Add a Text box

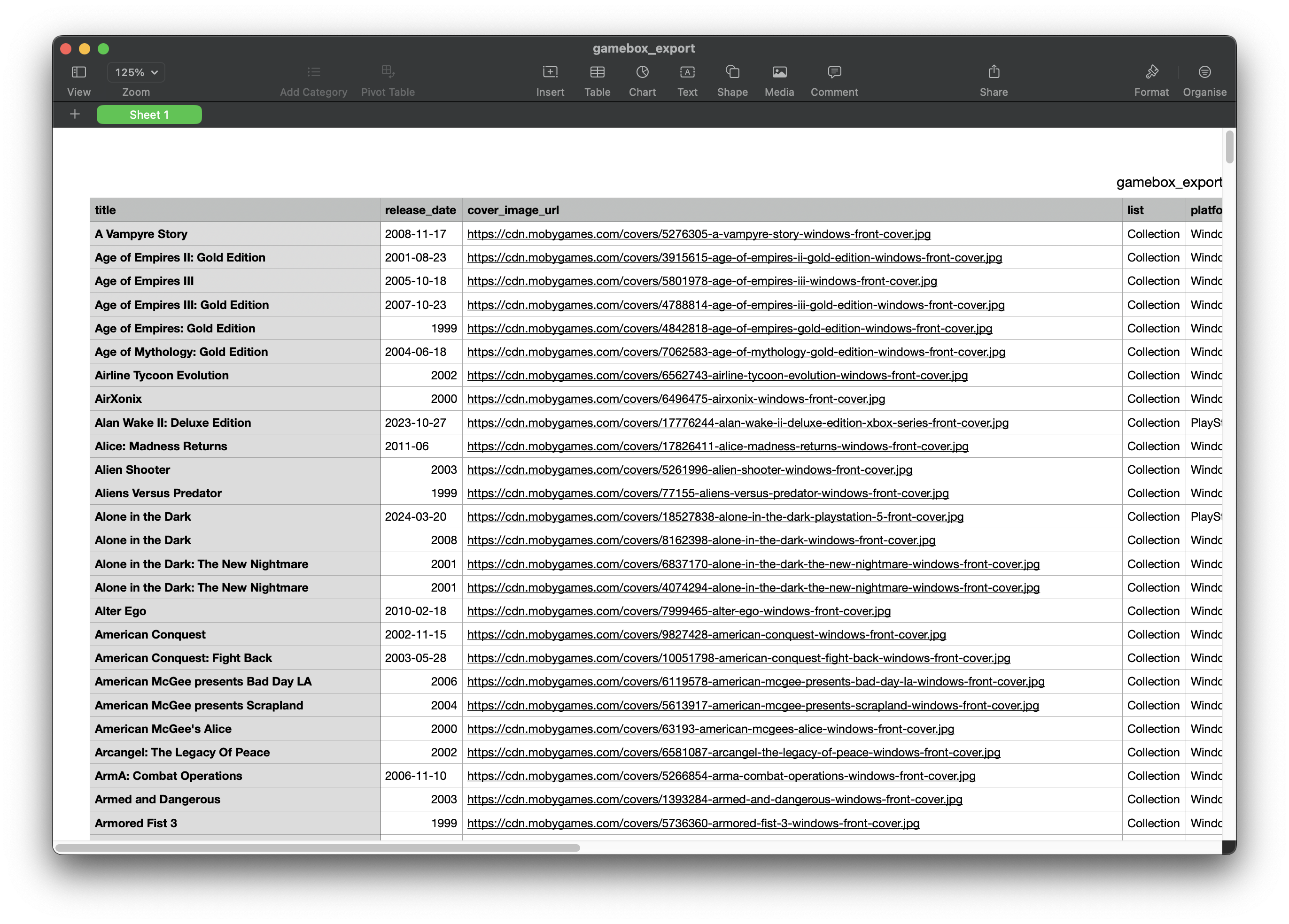click(687, 72)
